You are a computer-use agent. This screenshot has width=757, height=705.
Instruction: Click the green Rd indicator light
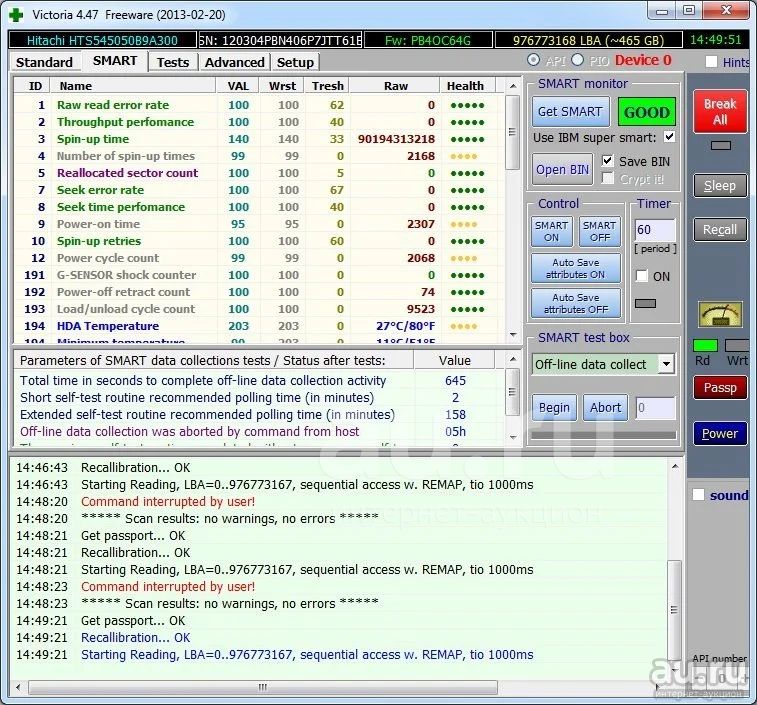point(705,345)
